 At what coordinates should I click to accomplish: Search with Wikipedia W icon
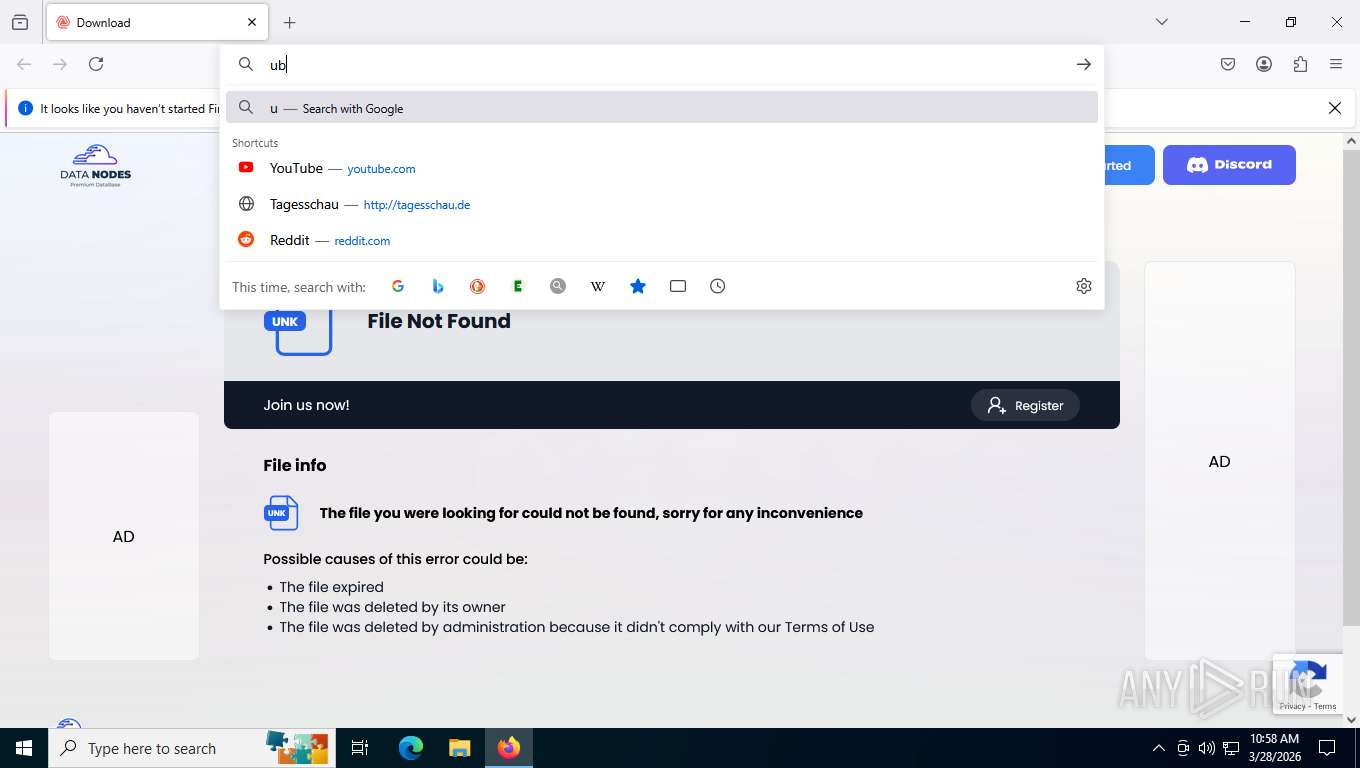598,286
